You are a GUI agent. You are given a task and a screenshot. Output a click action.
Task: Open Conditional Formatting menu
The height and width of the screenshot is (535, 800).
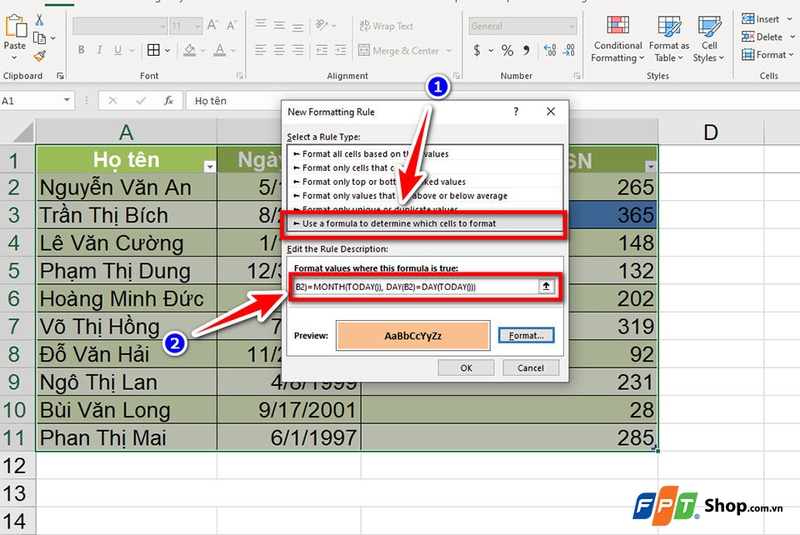point(618,39)
